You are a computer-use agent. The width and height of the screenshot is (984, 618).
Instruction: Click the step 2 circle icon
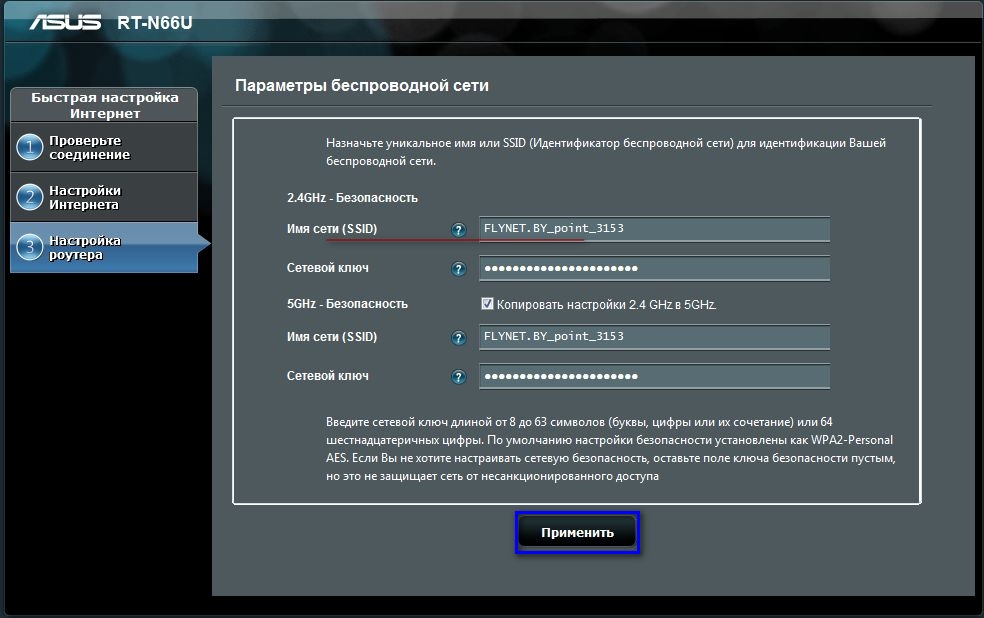point(29,198)
